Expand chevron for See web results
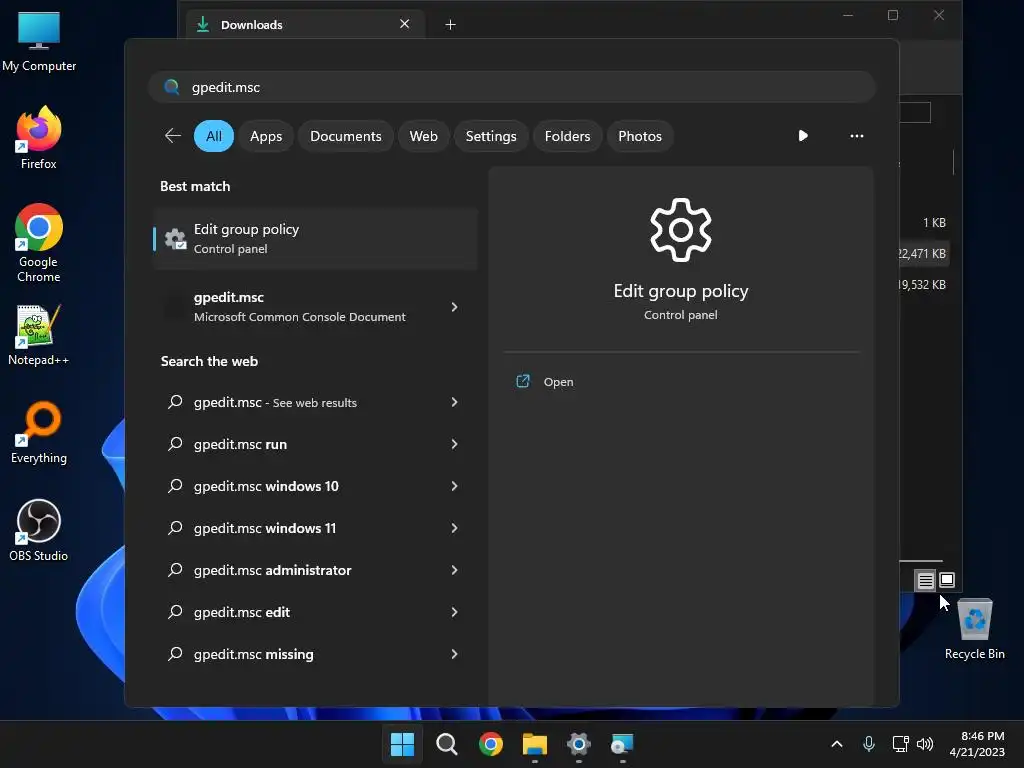The width and height of the screenshot is (1024, 768). click(x=455, y=402)
